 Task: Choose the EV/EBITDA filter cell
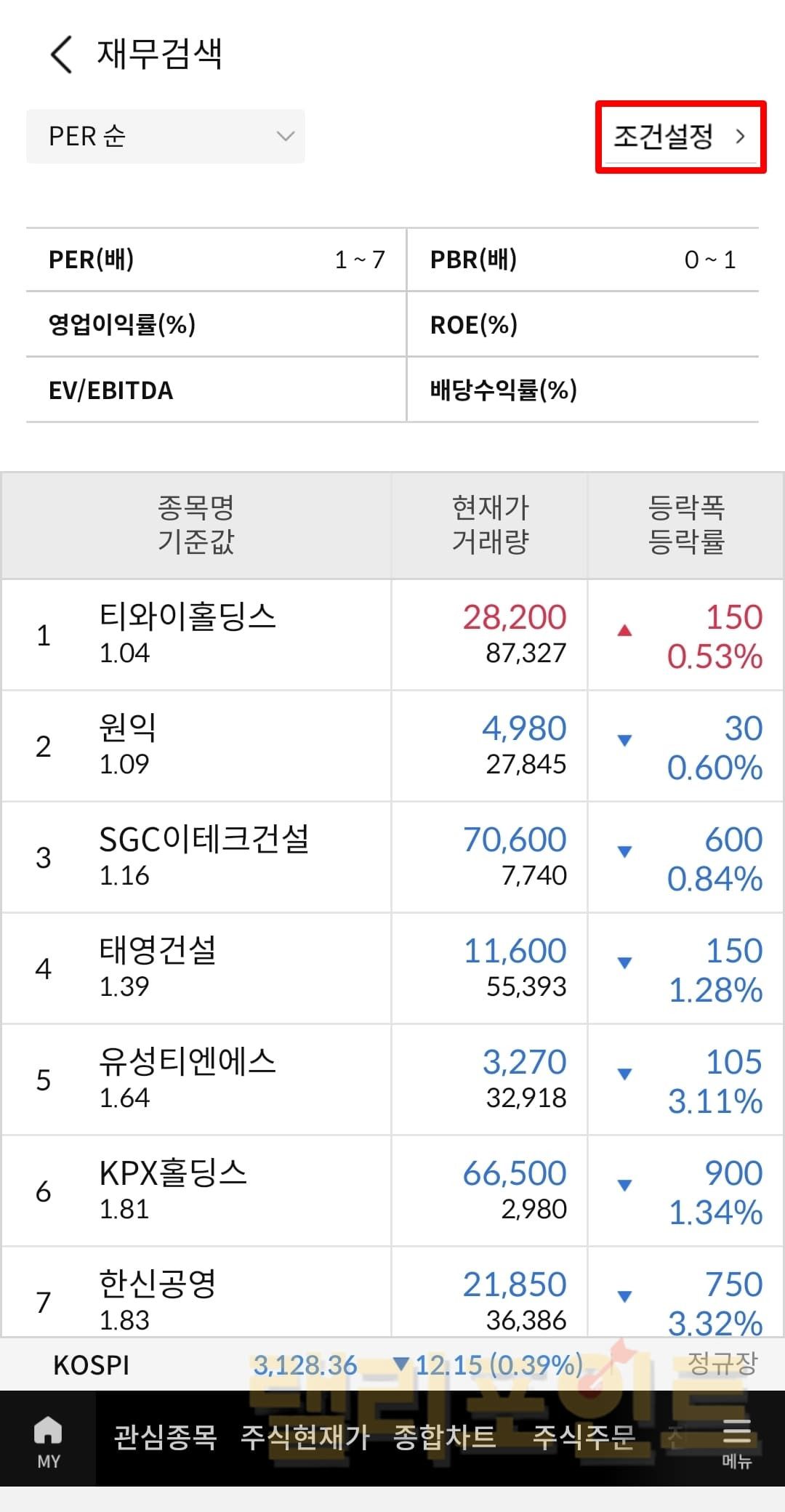tap(216, 390)
